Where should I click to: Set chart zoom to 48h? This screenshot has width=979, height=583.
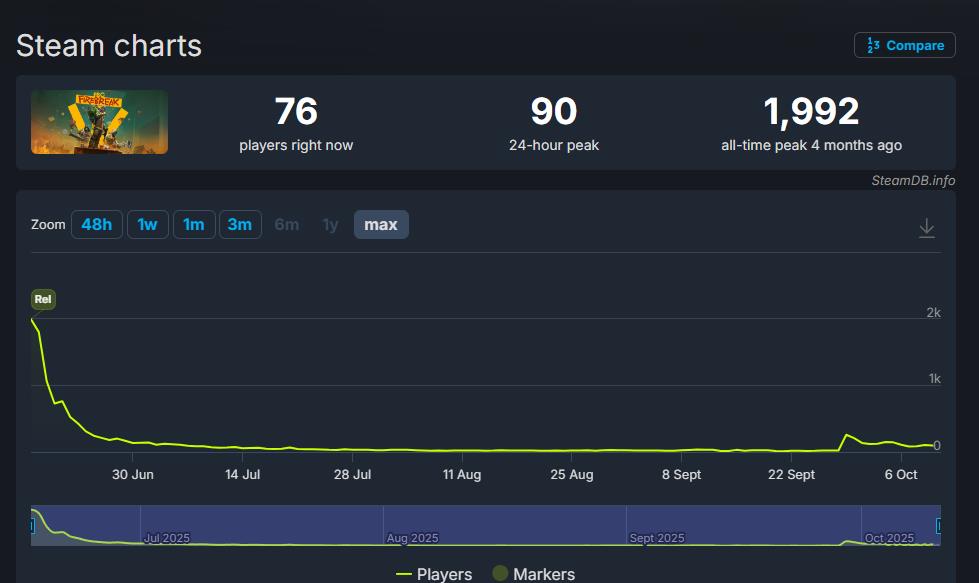tap(96, 225)
